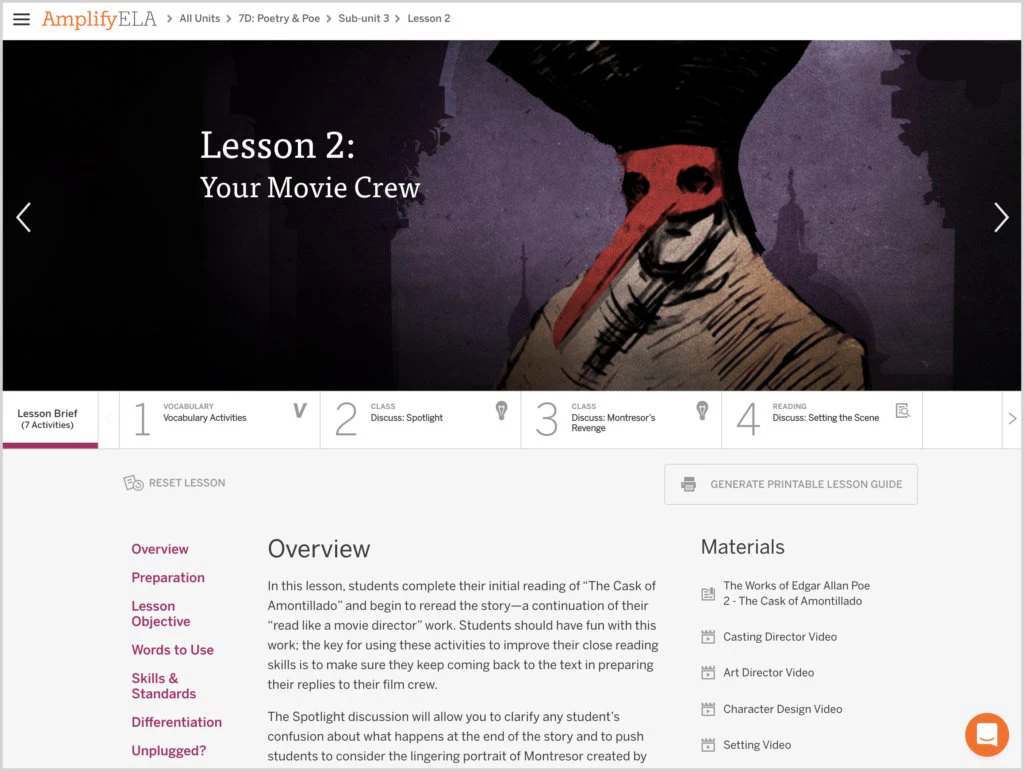Click the orange chat bubble icon
This screenshot has width=1024, height=771.
(987, 734)
